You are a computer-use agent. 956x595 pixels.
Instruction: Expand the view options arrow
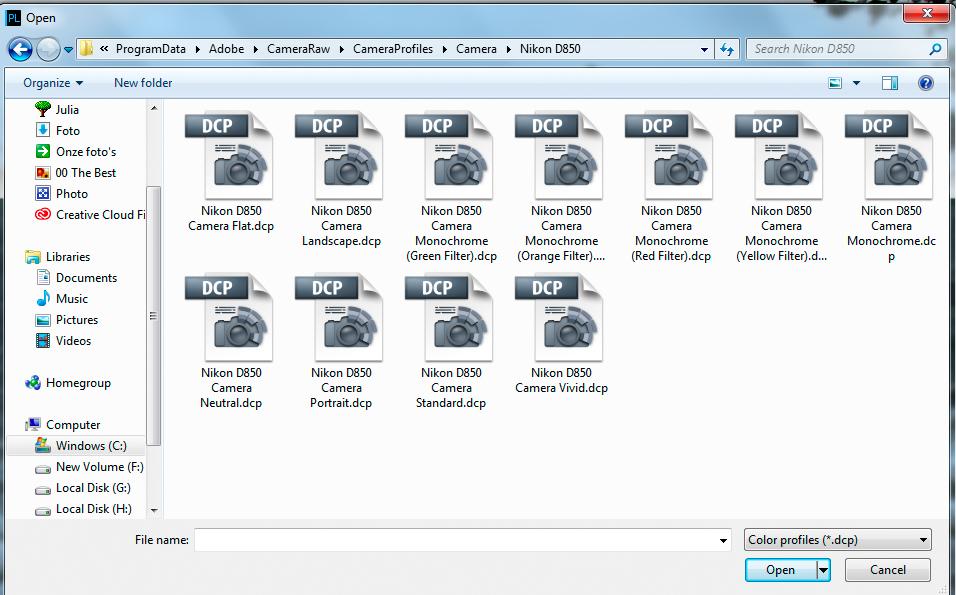pos(856,83)
